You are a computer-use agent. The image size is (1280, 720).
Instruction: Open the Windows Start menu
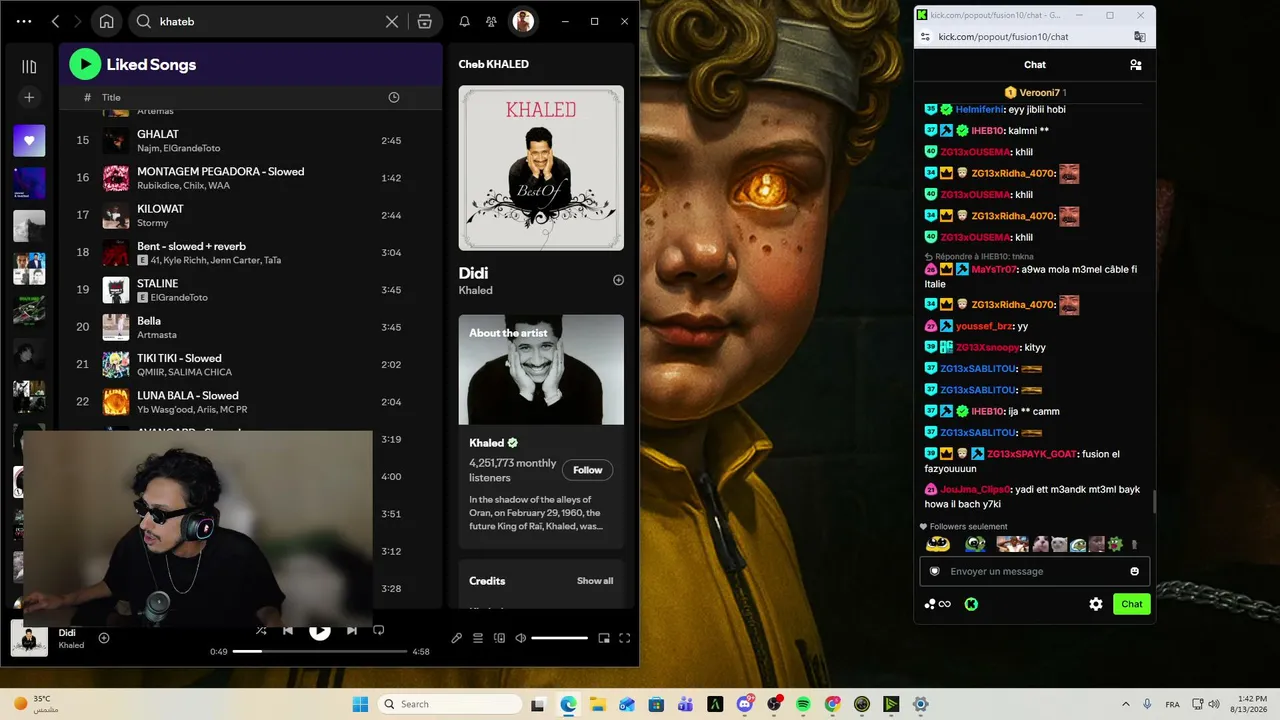pos(360,704)
